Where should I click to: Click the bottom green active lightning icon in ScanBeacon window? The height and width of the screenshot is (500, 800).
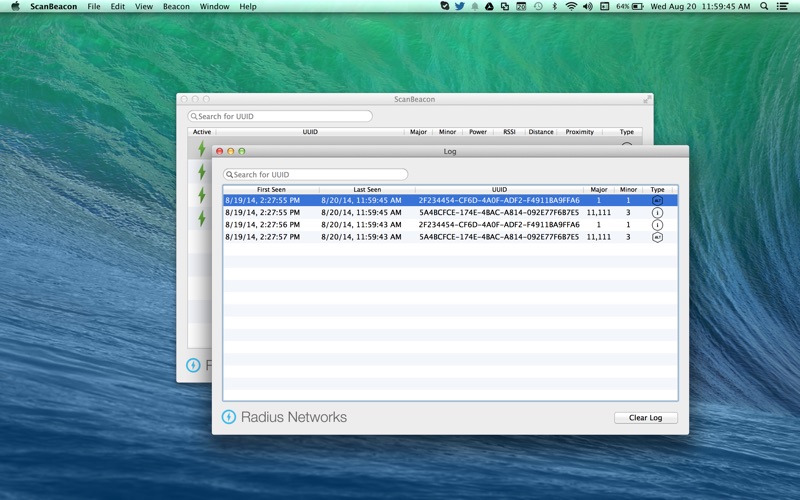(x=202, y=218)
